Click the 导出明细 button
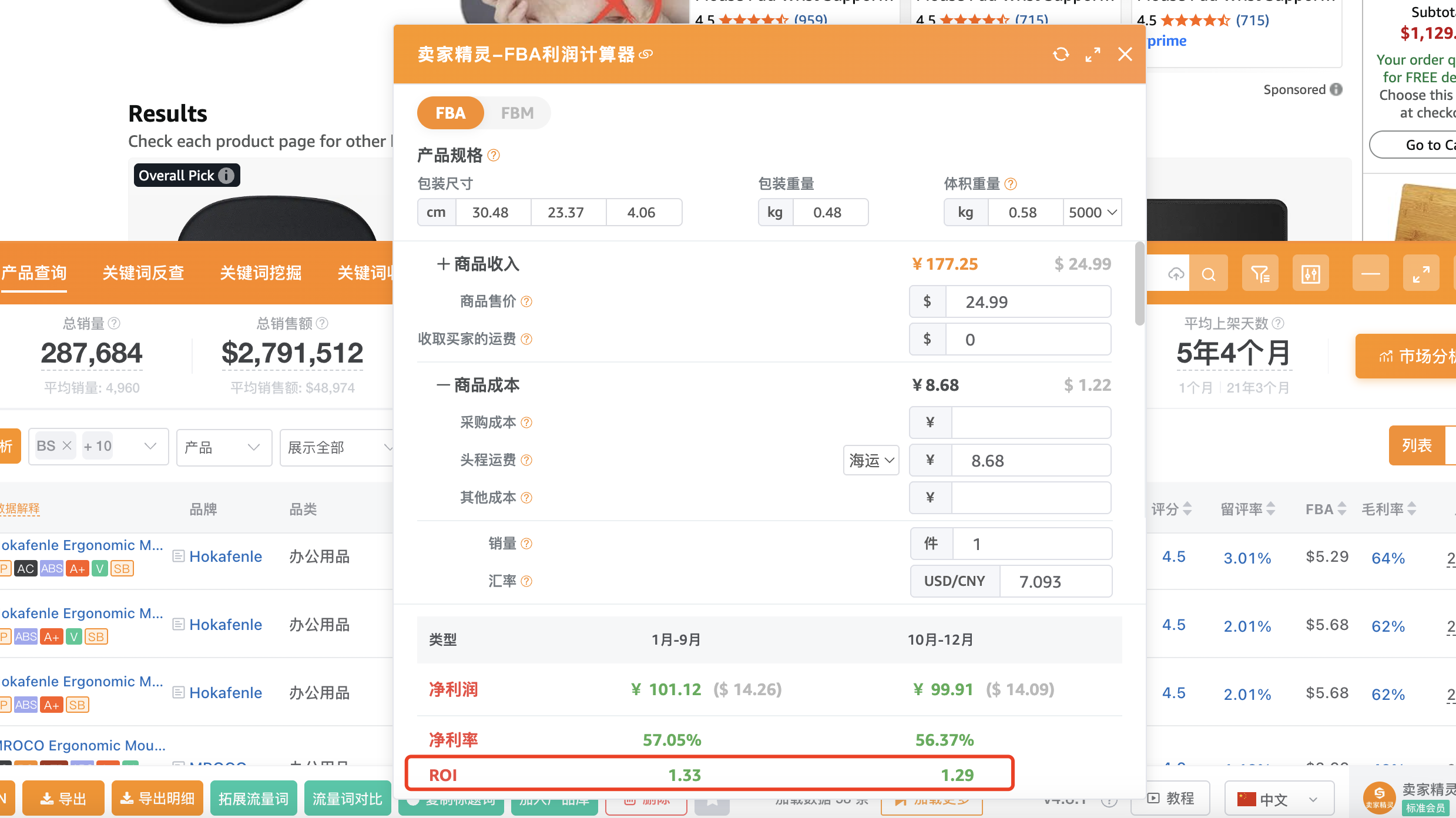The height and width of the screenshot is (818, 1456). tap(157, 799)
